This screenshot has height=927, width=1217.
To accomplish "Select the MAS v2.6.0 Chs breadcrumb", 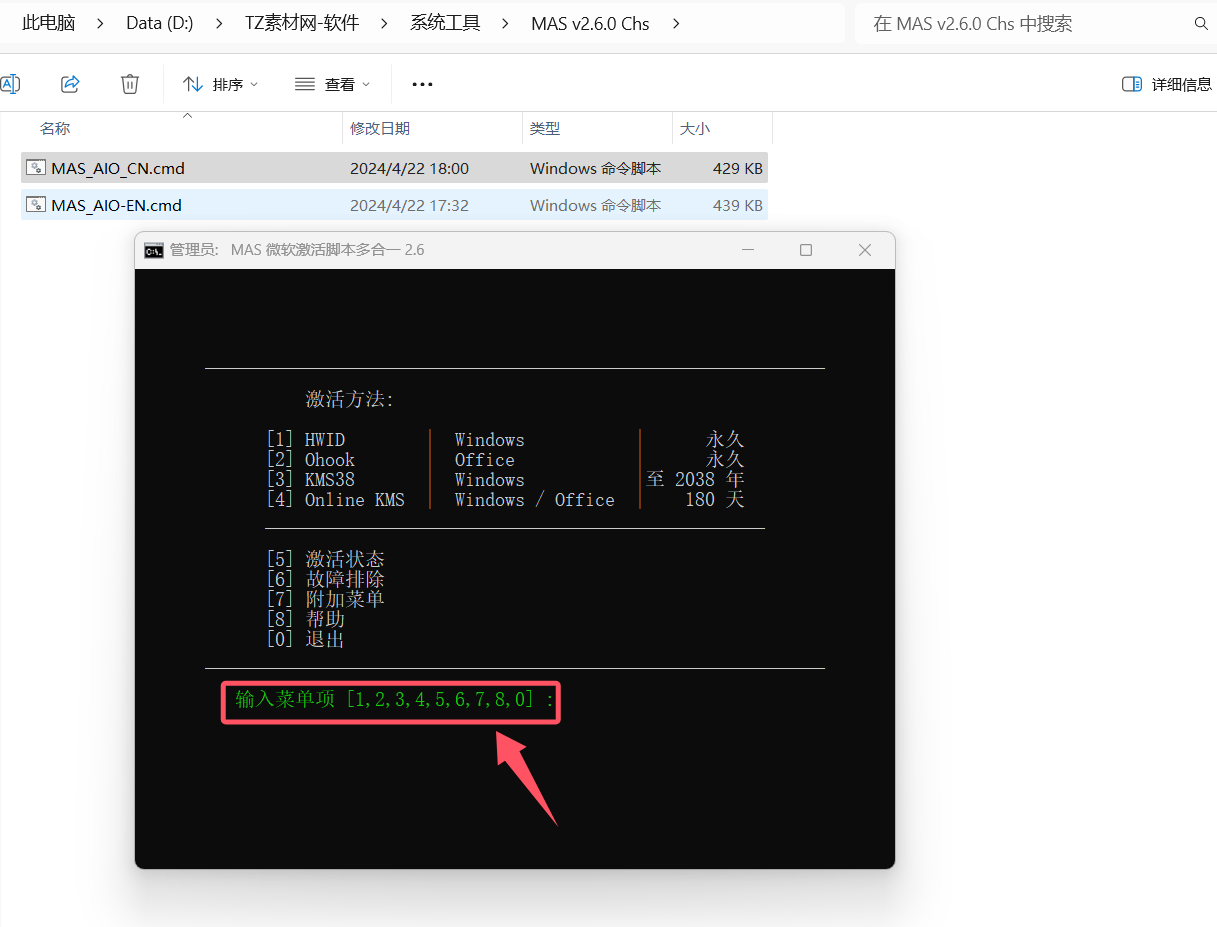I will click(x=590, y=24).
